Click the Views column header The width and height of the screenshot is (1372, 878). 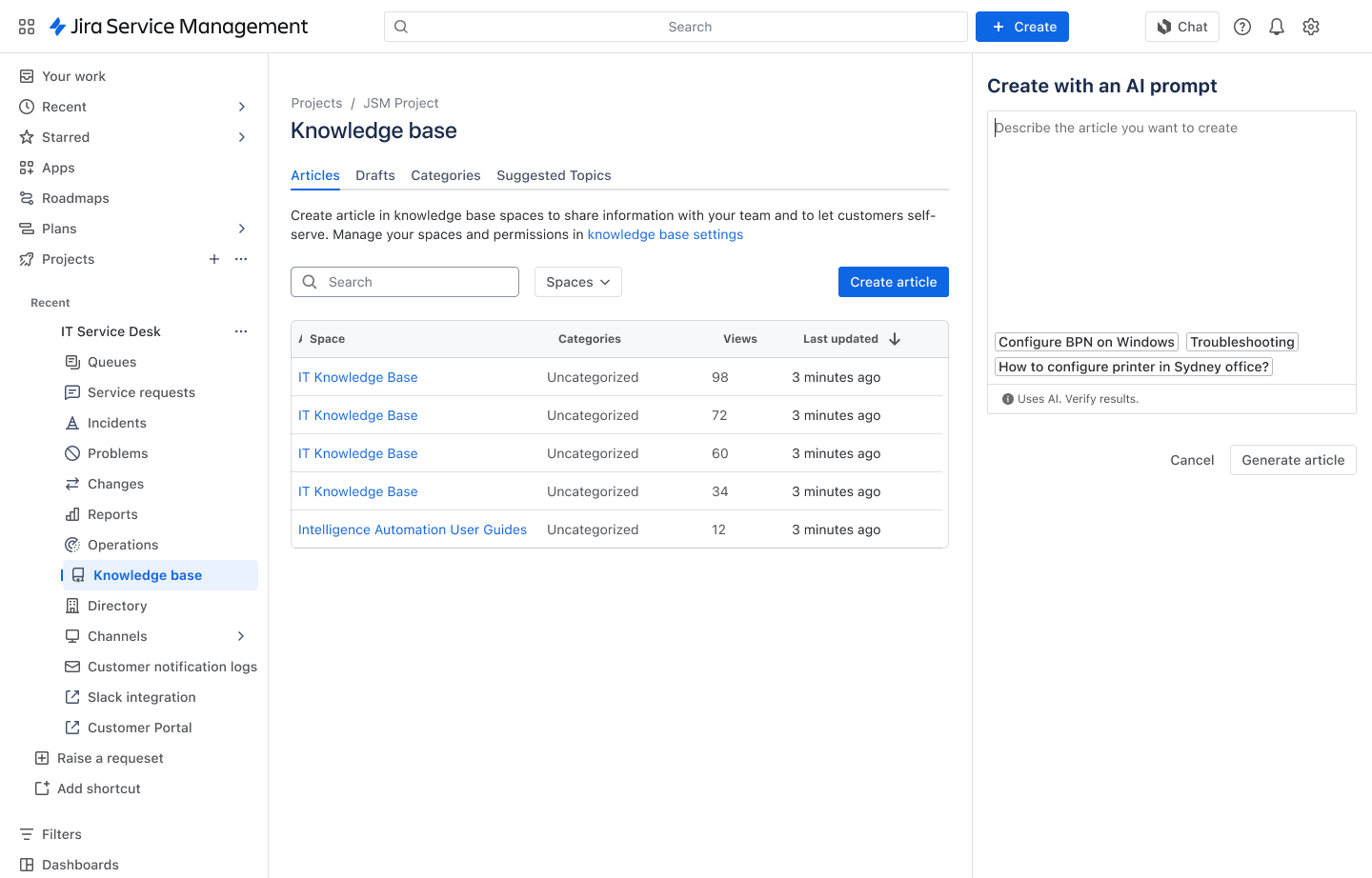pyautogui.click(x=740, y=339)
